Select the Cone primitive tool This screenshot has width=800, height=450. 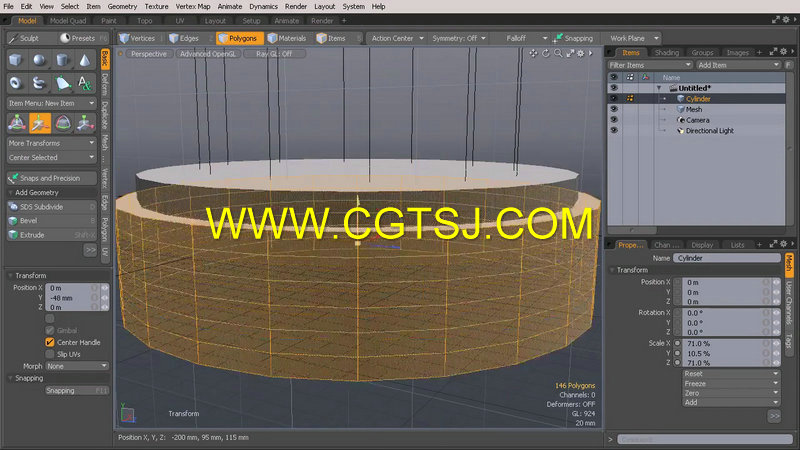pyautogui.click(x=85, y=60)
